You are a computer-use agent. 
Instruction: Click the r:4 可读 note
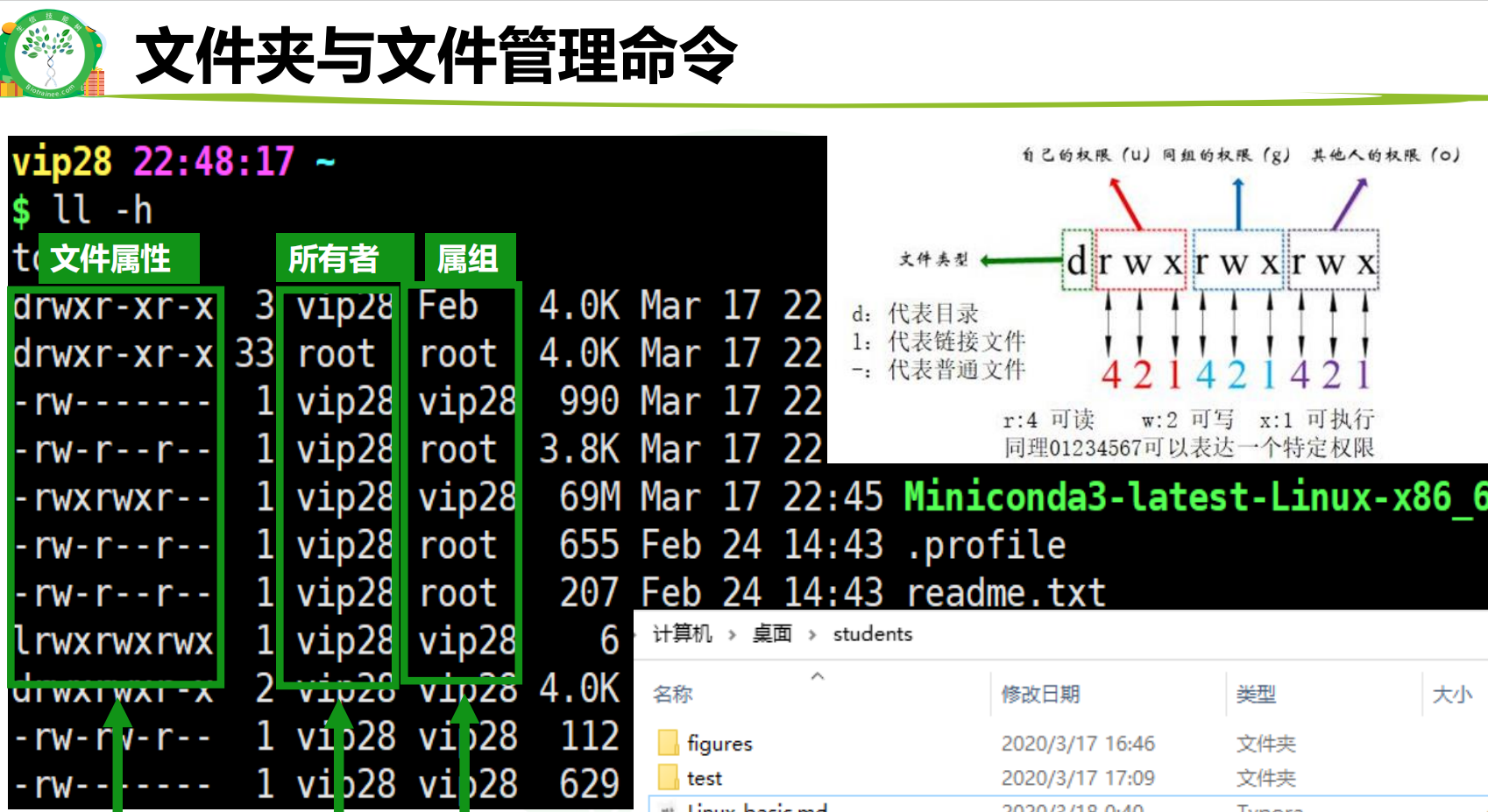point(1049,420)
